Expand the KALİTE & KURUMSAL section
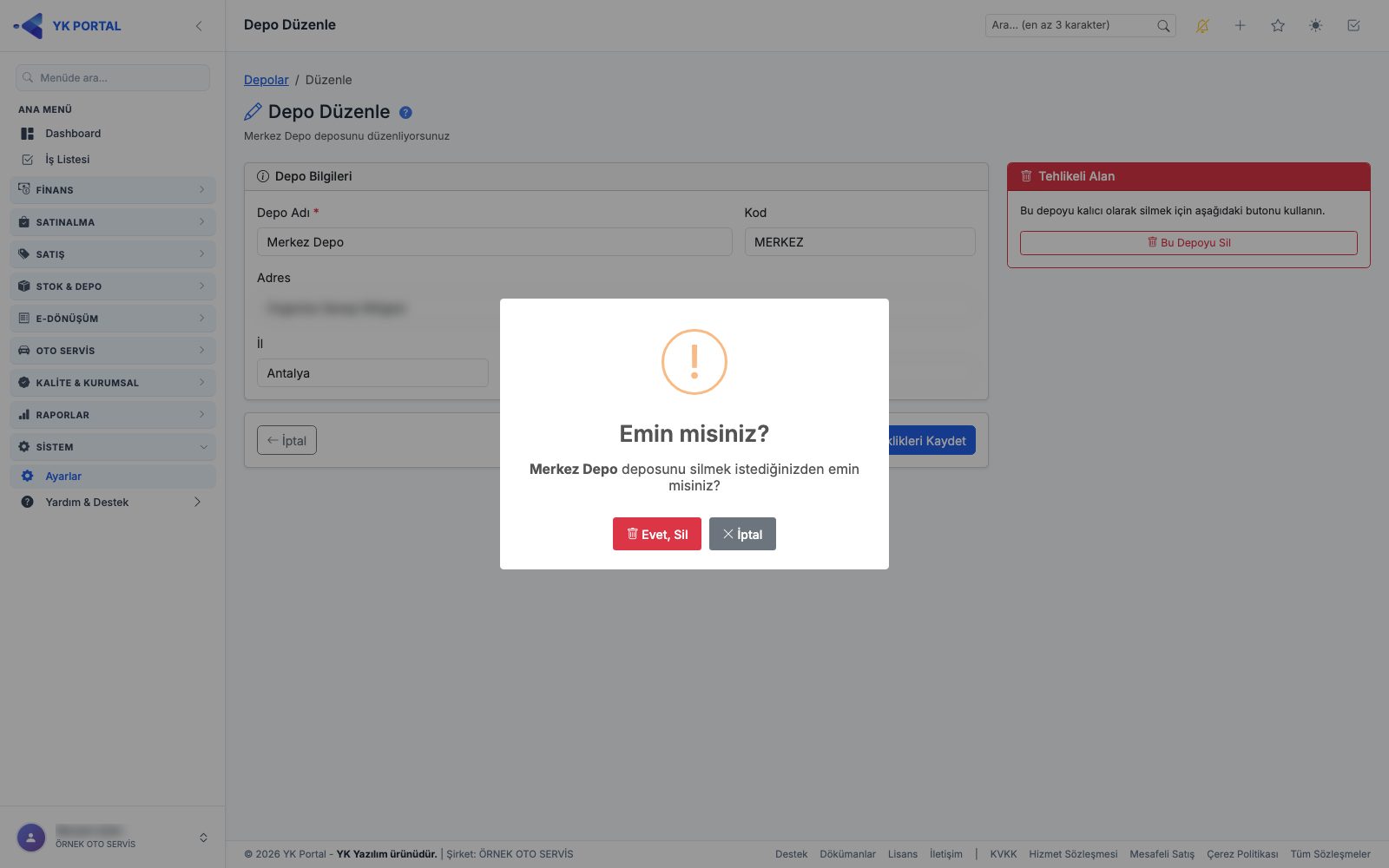 pyautogui.click(x=113, y=383)
